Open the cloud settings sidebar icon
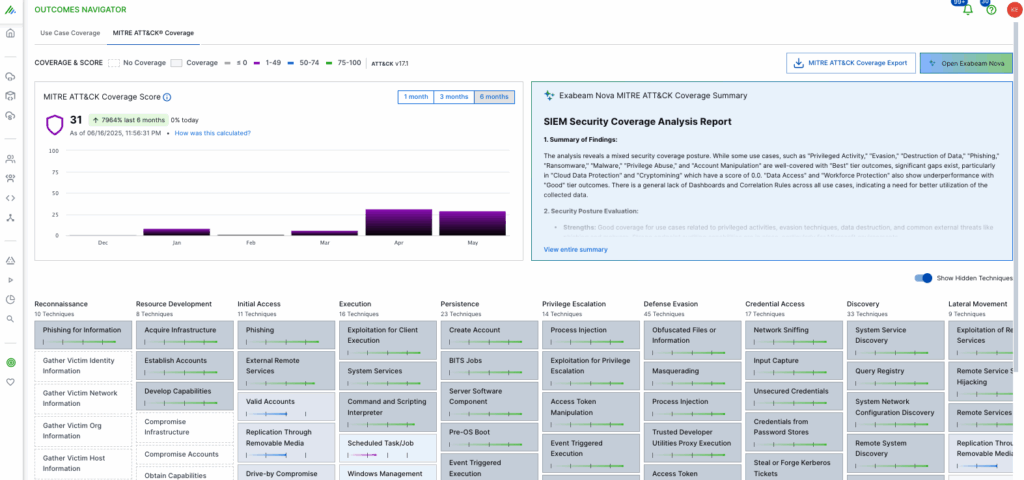Viewport: 1024px width, 480px height. click(10, 116)
